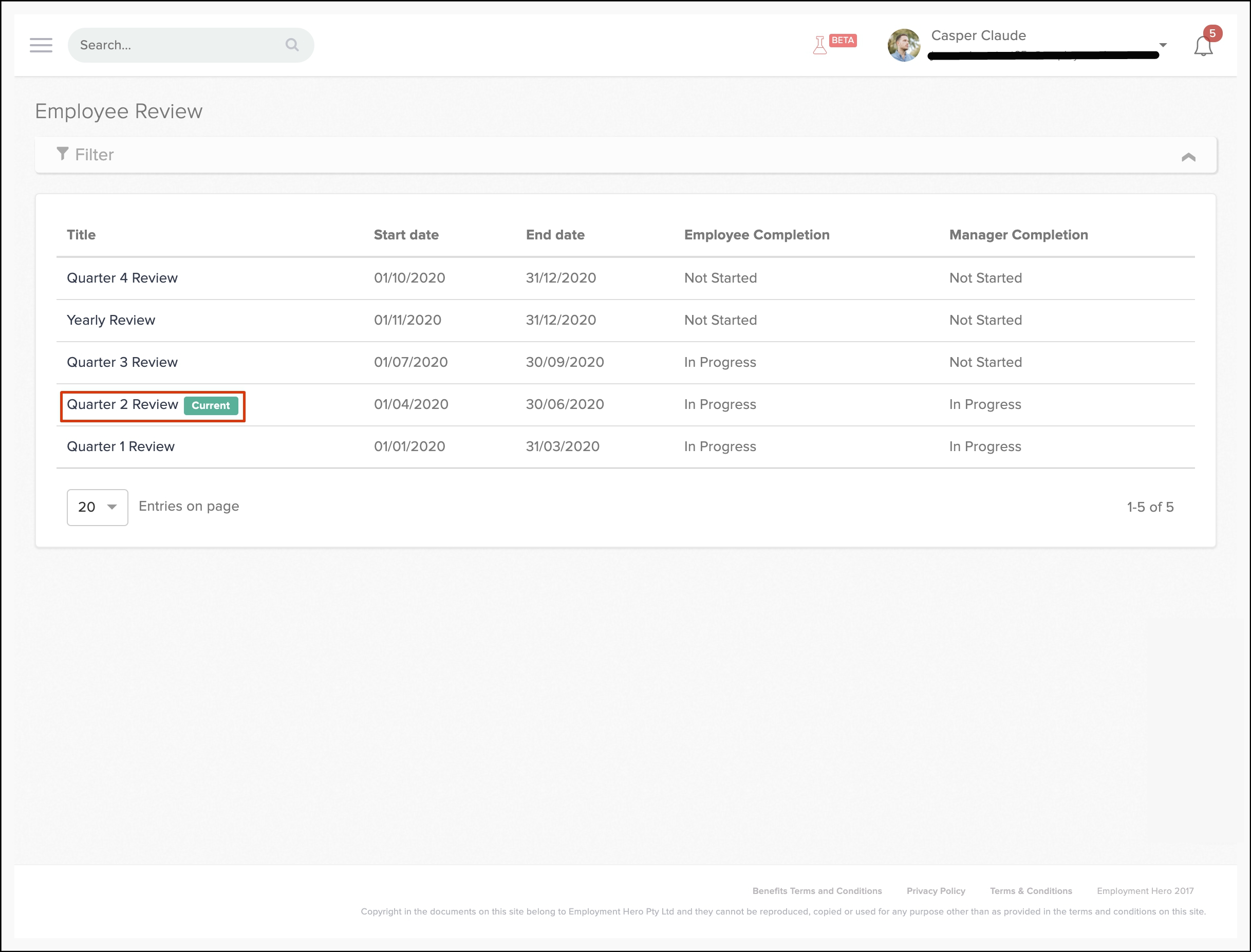Click the search magnifier icon
The height and width of the screenshot is (952, 1251).
click(292, 45)
